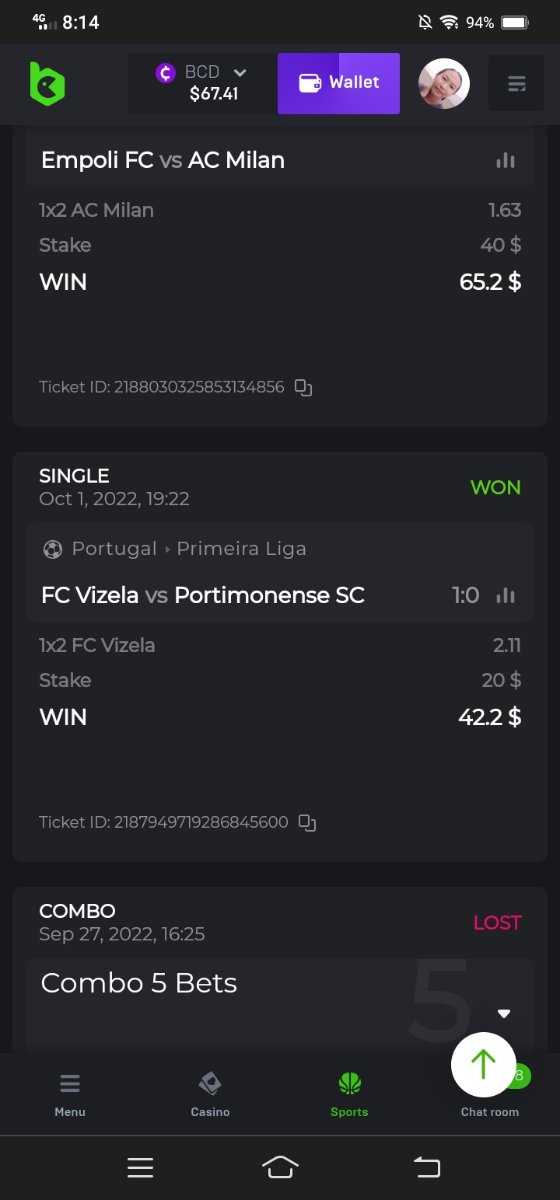Open Empoli FC vs AC Milan match
This screenshot has height=1200, width=560.
163,160
